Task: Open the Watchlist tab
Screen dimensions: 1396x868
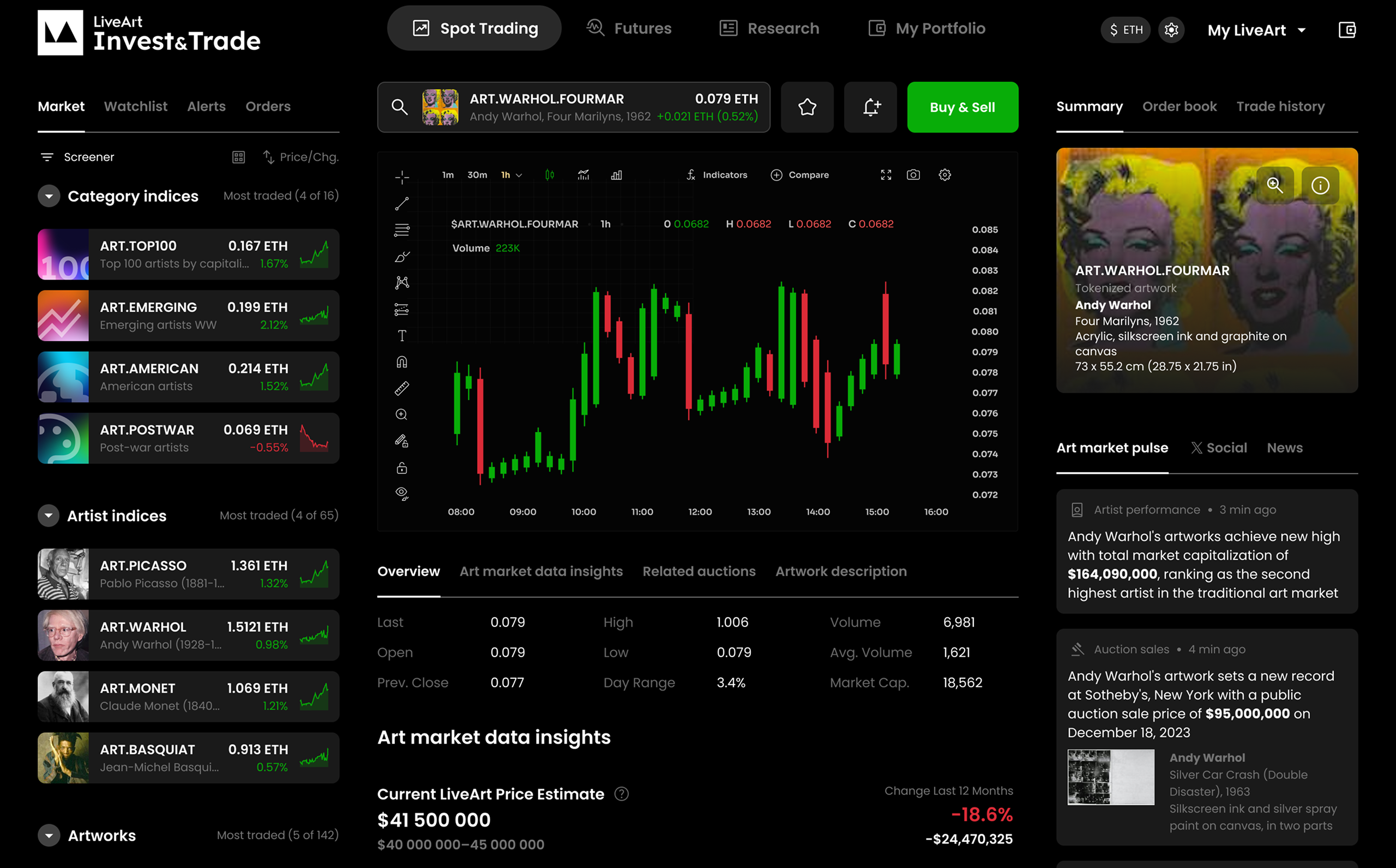Action: point(135,106)
